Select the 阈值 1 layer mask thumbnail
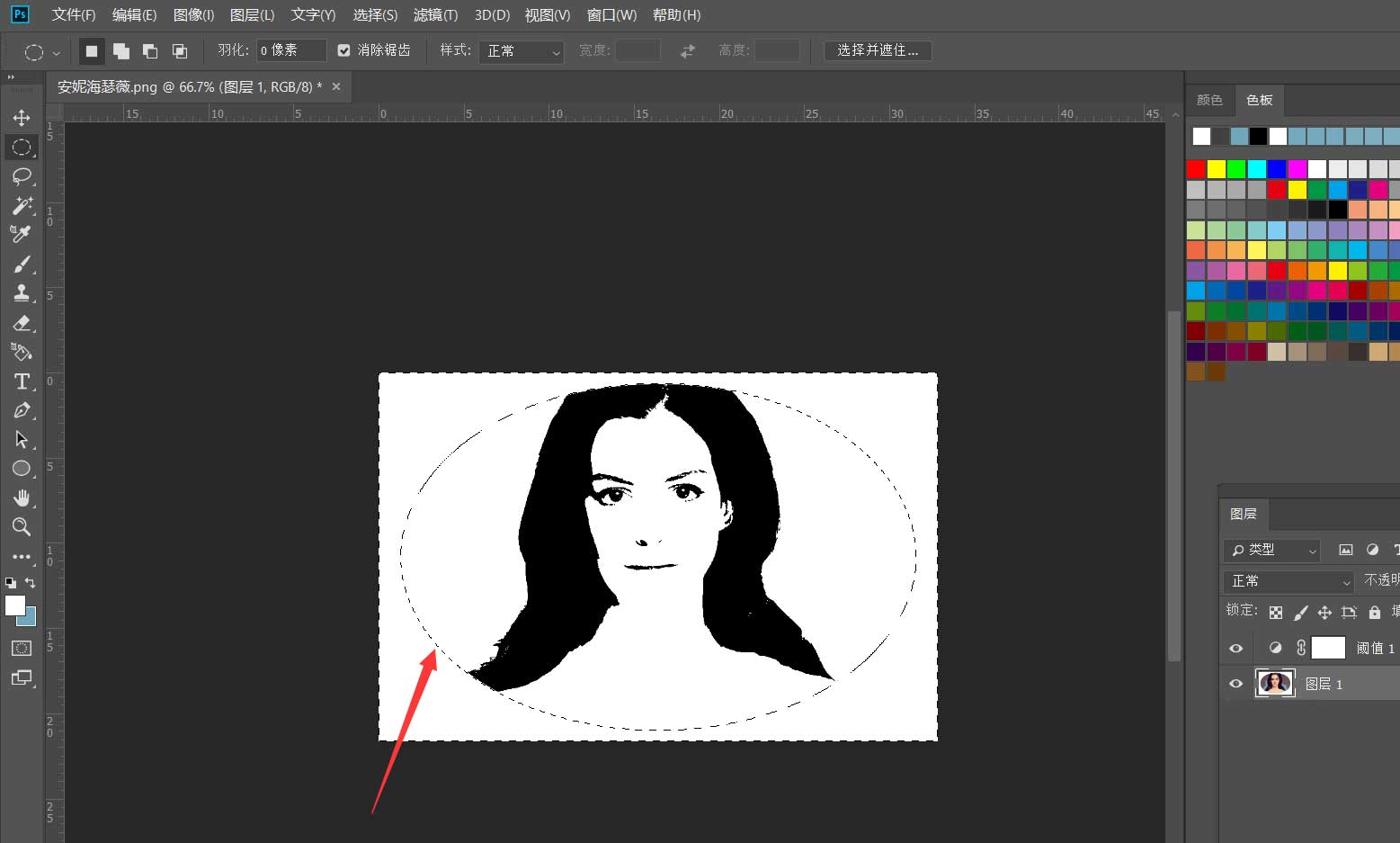 pyautogui.click(x=1328, y=648)
